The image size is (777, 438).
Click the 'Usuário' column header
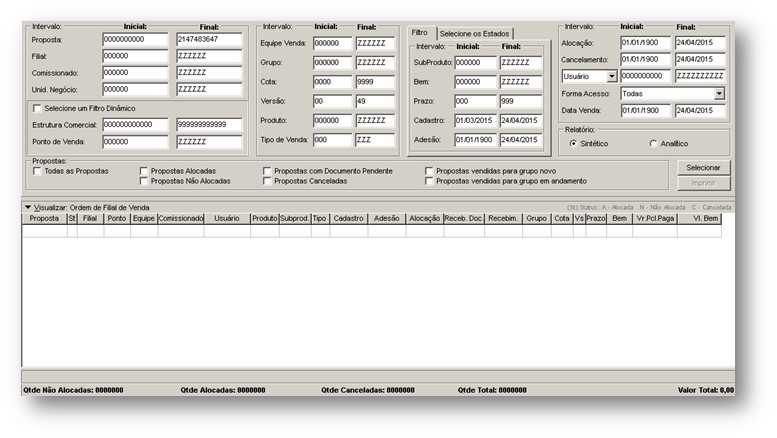point(227,219)
